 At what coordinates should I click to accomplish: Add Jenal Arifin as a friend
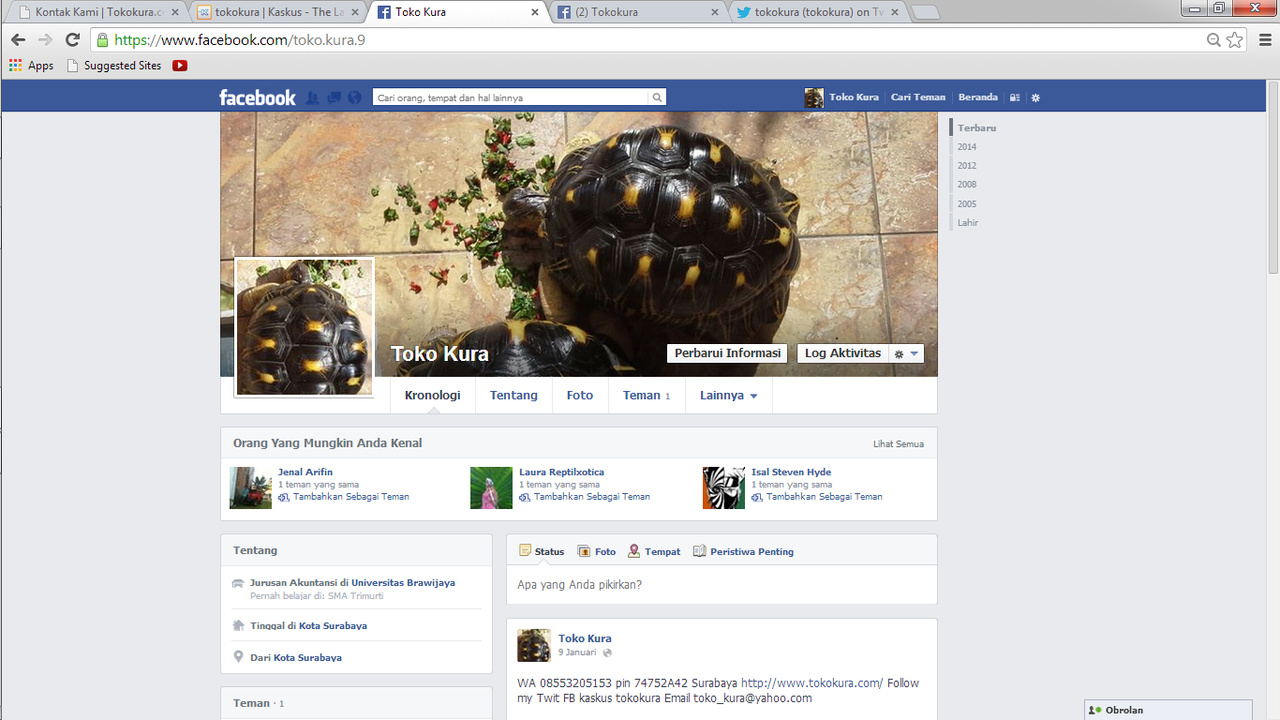pos(343,496)
